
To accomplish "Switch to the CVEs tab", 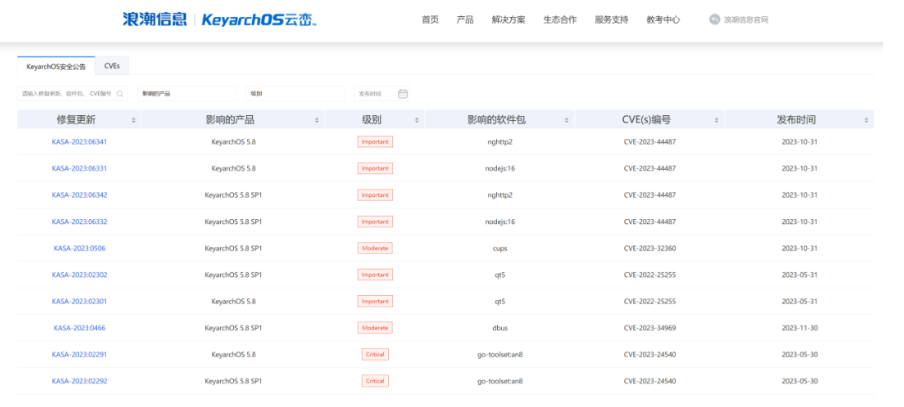I will (x=112, y=66).
